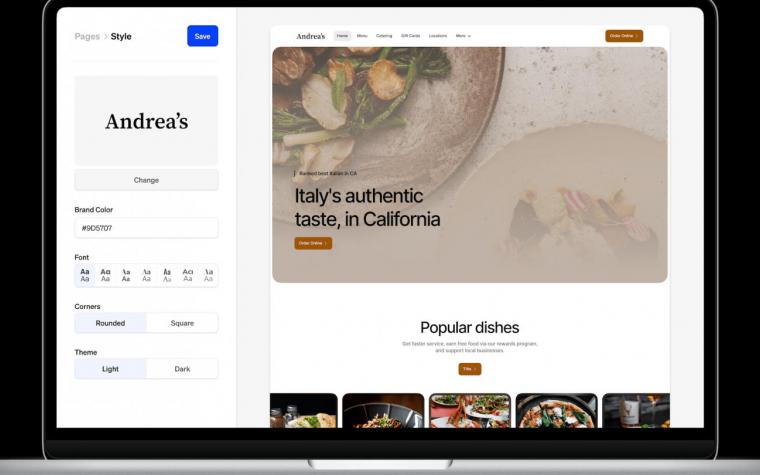Pick the third font pairing option
The width and height of the screenshot is (760, 475).
point(126,275)
